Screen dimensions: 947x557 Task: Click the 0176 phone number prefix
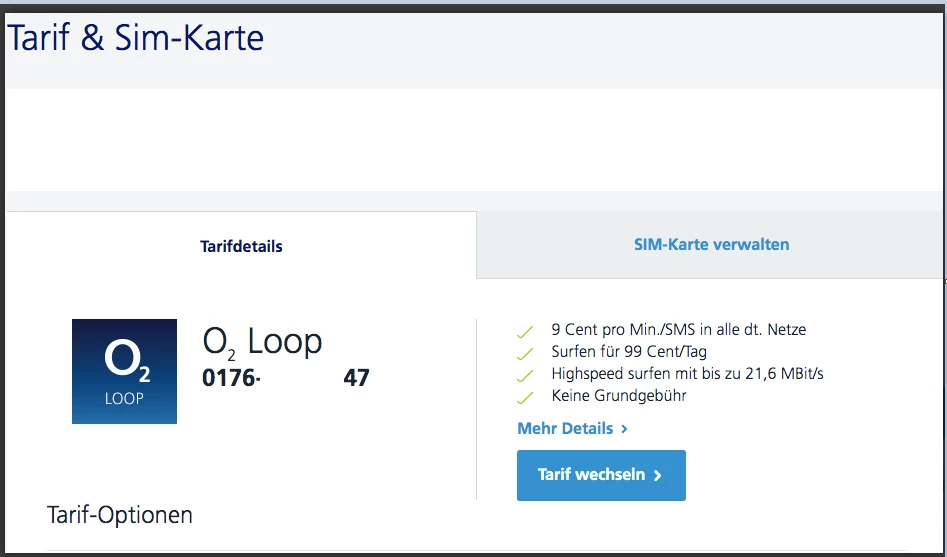[229, 378]
